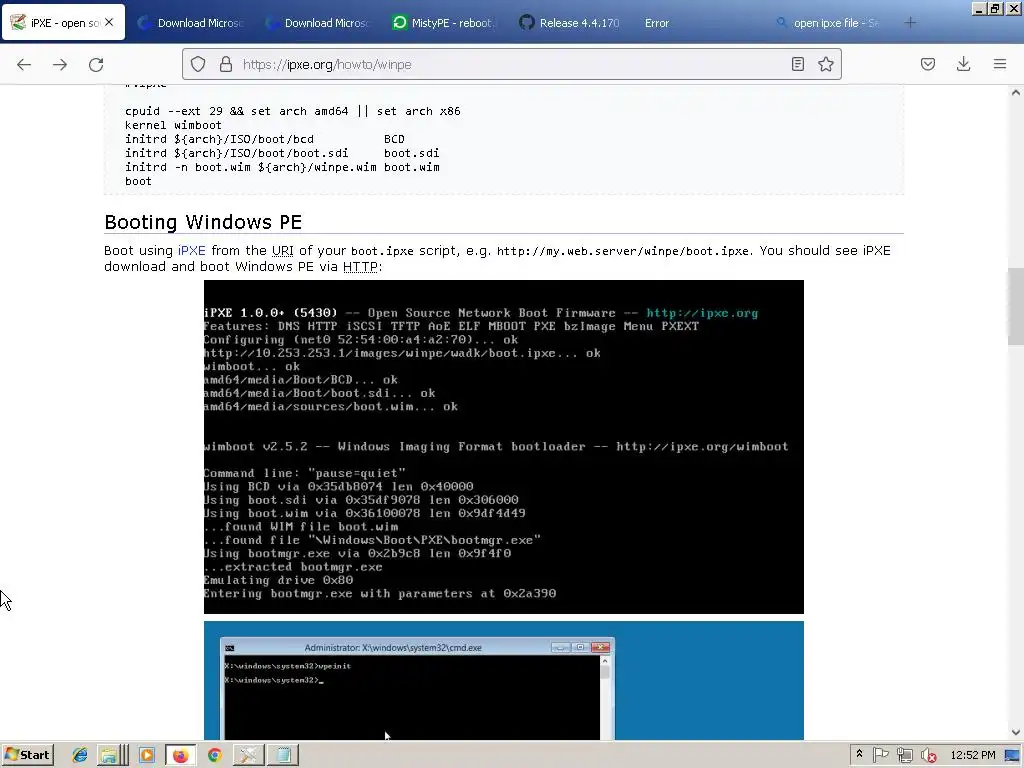Open the Firefox application menu
The width and height of the screenshot is (1024, 768).
[x=1000, y=64]
